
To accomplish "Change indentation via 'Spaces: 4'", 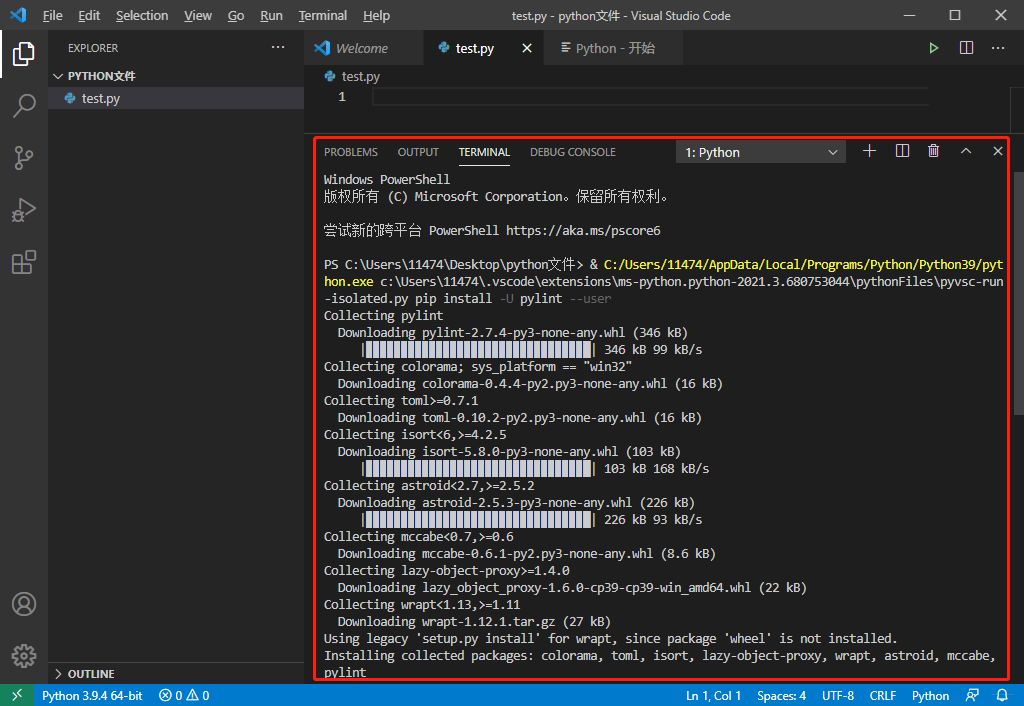I will pos(781,695).
